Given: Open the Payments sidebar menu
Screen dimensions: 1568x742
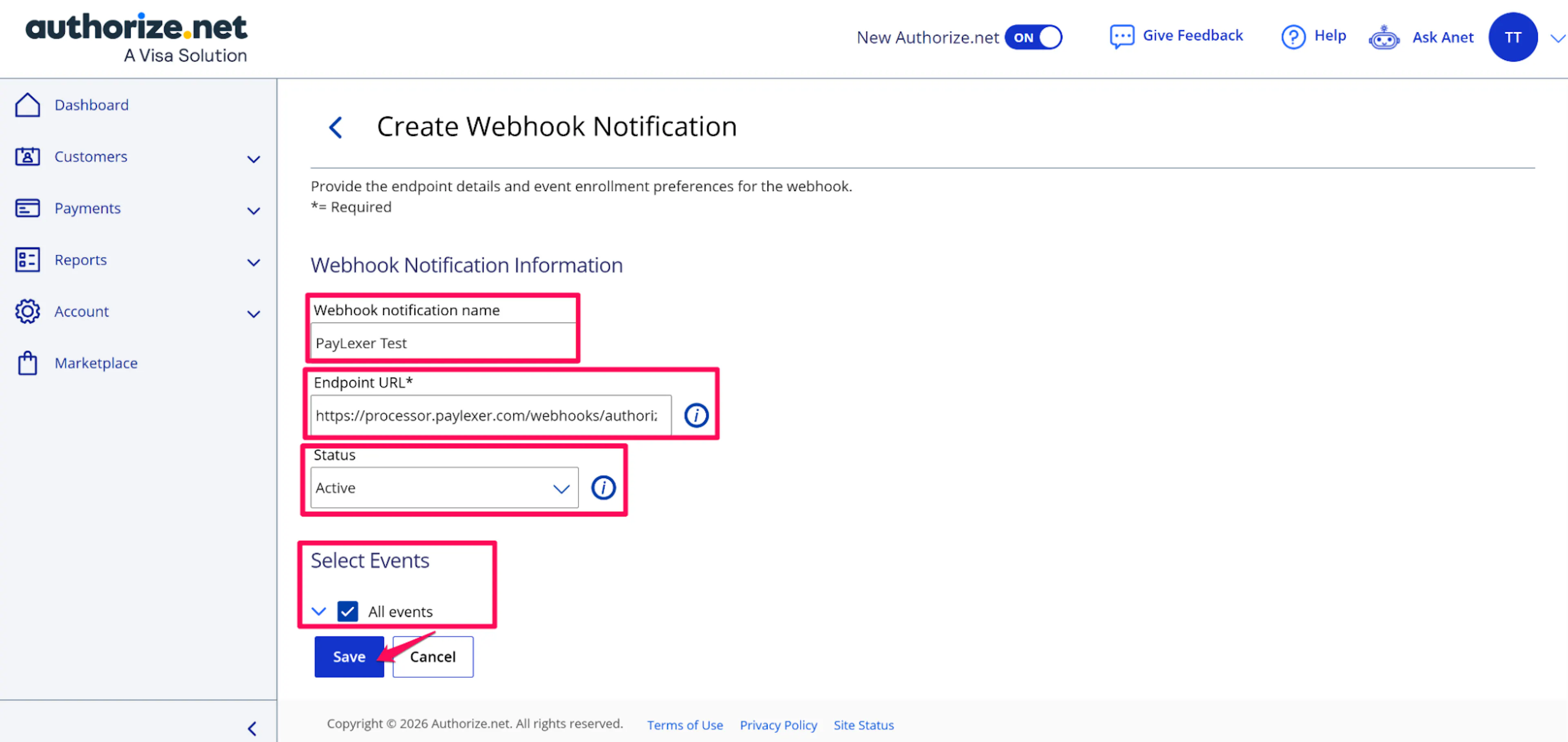Looking at the screenshot, I should tap(88, 208).
